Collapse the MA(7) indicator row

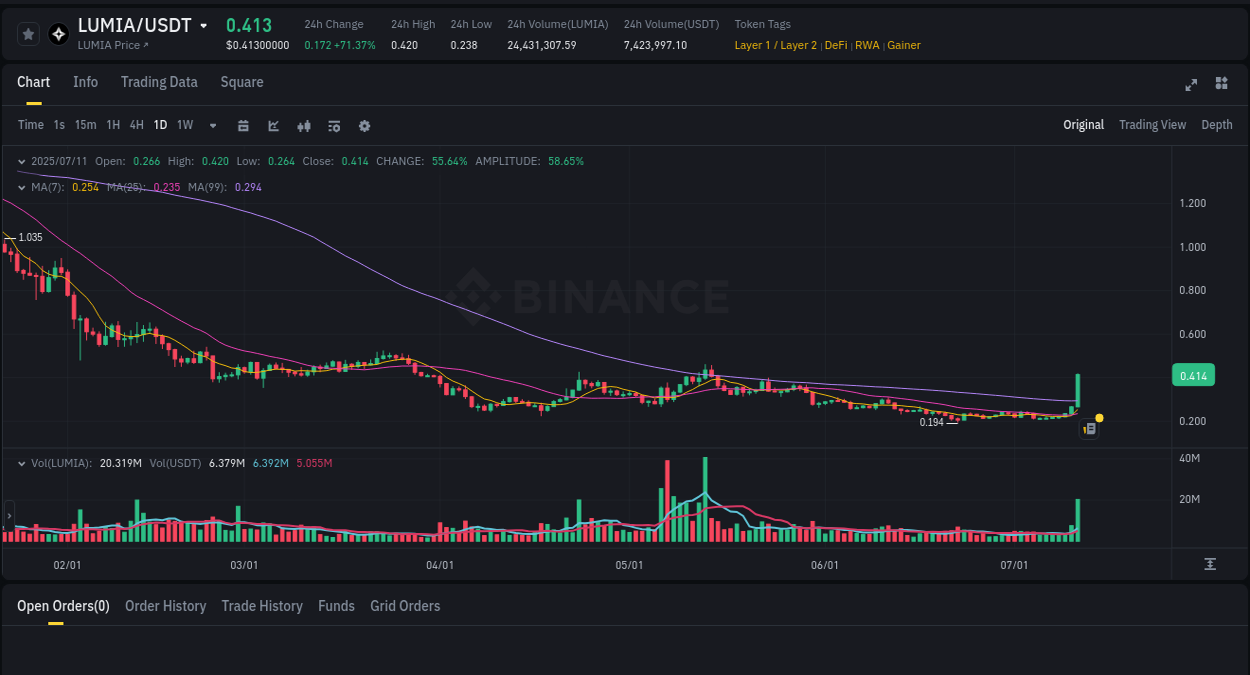[21, 187]
